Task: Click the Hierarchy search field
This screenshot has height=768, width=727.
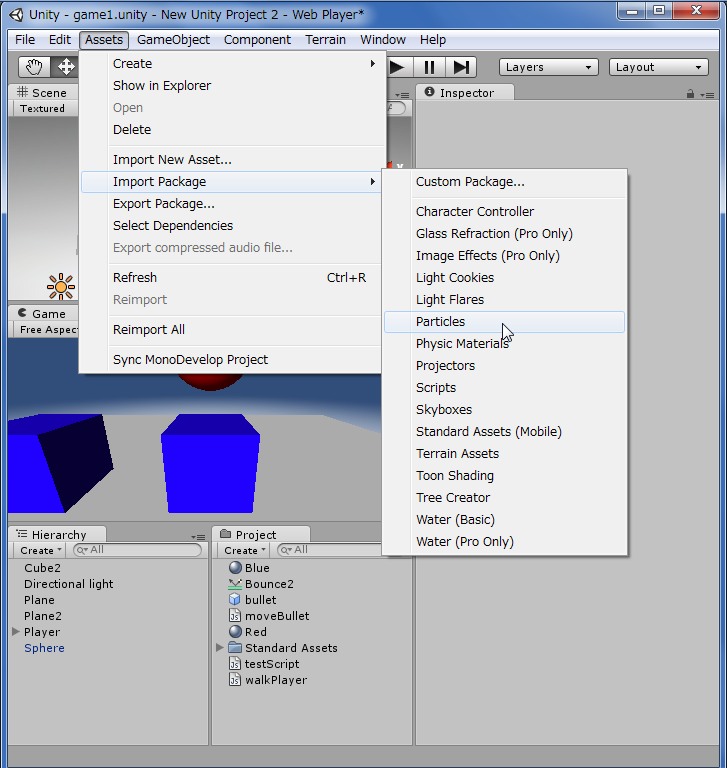Action: [137, 550]
